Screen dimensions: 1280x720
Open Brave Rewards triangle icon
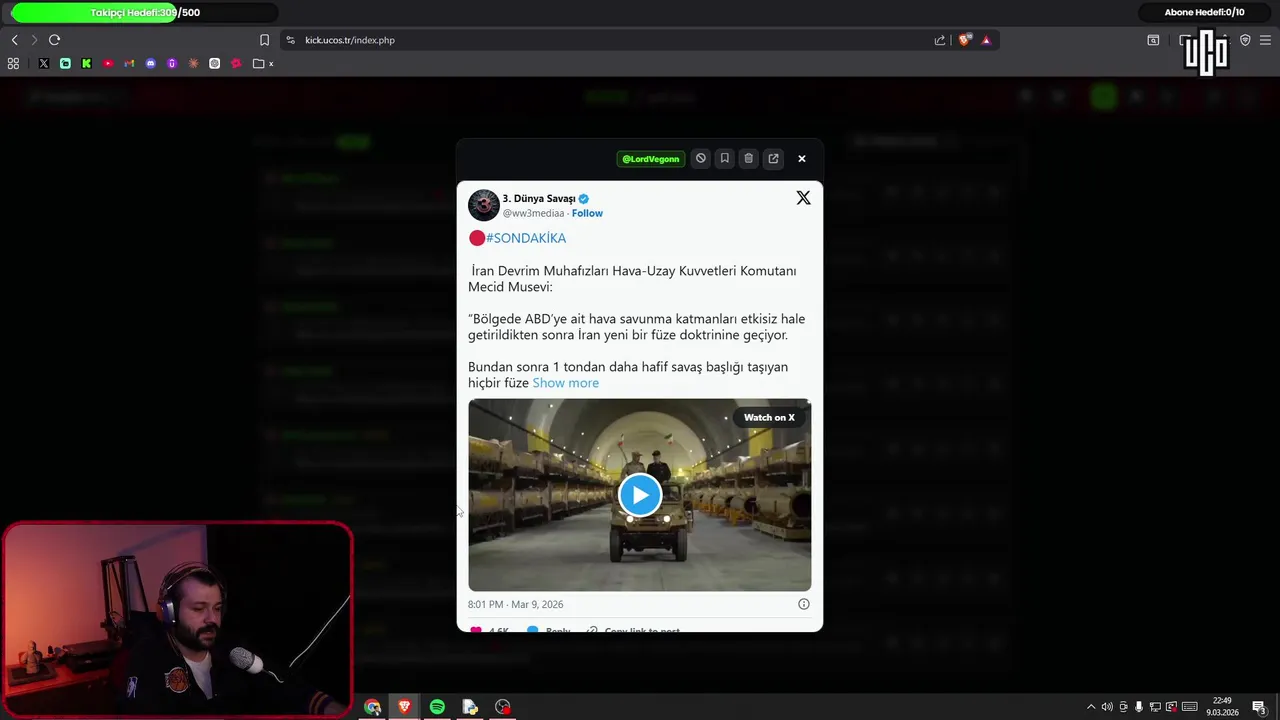(x=986, y=40)
